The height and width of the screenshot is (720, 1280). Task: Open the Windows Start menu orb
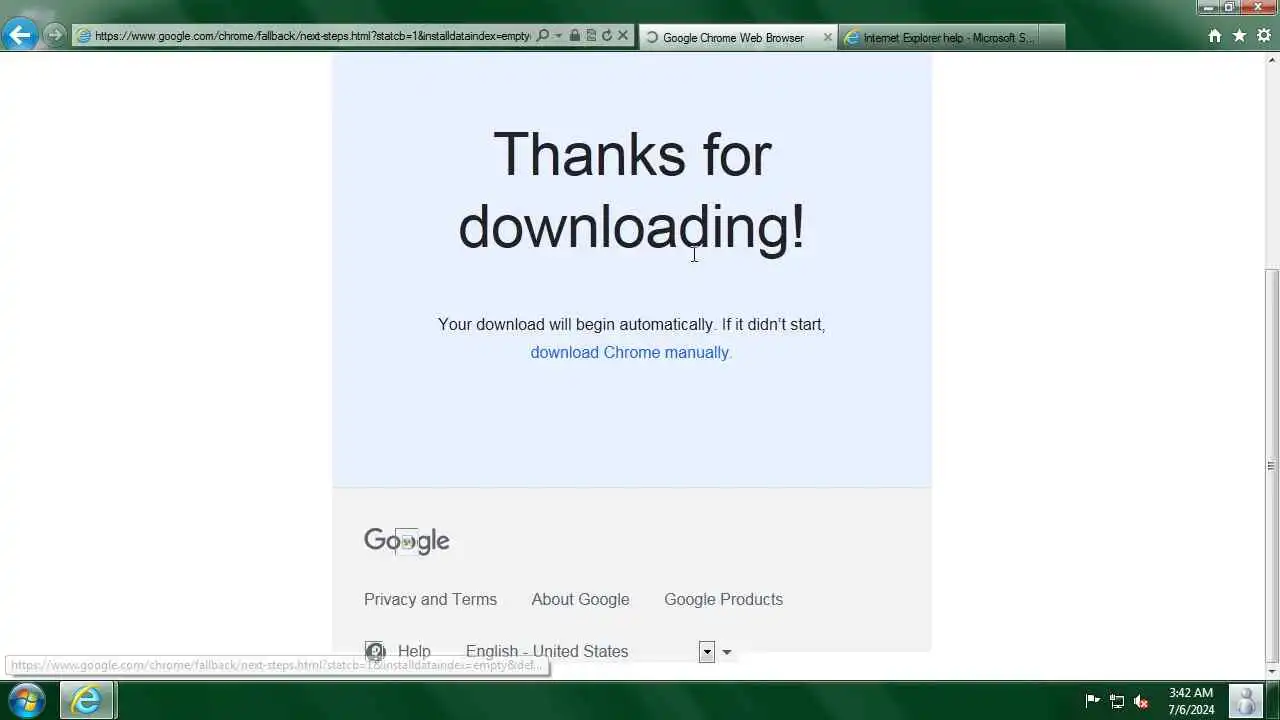click(x=26, y=700)
